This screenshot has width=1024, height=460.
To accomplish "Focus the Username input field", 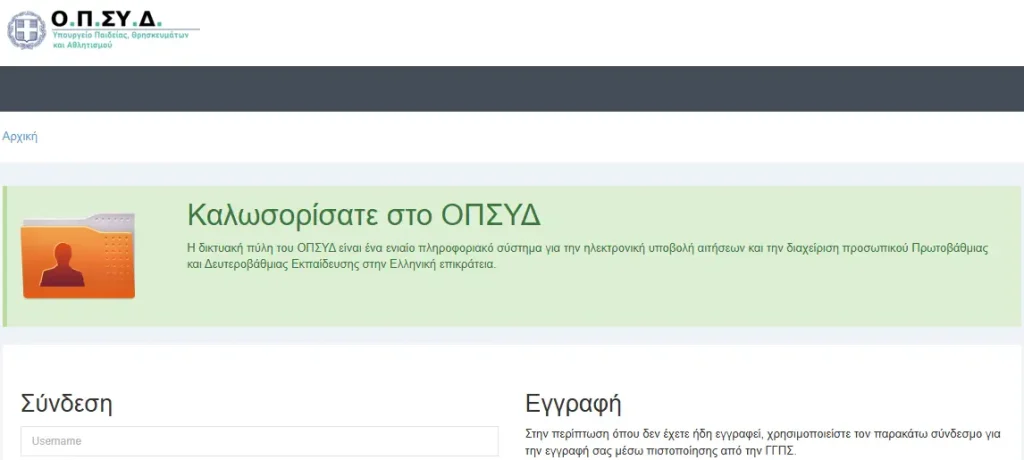I will [259, 441].
